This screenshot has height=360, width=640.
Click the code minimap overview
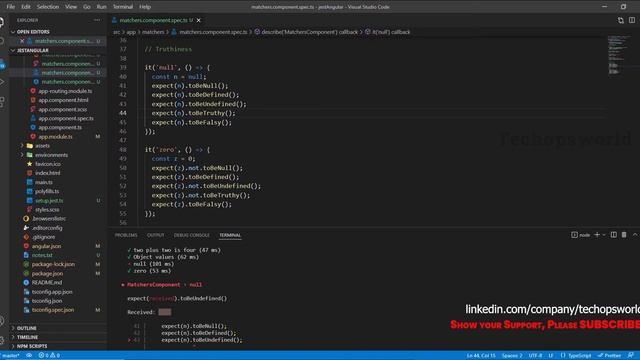click(620, 55)
